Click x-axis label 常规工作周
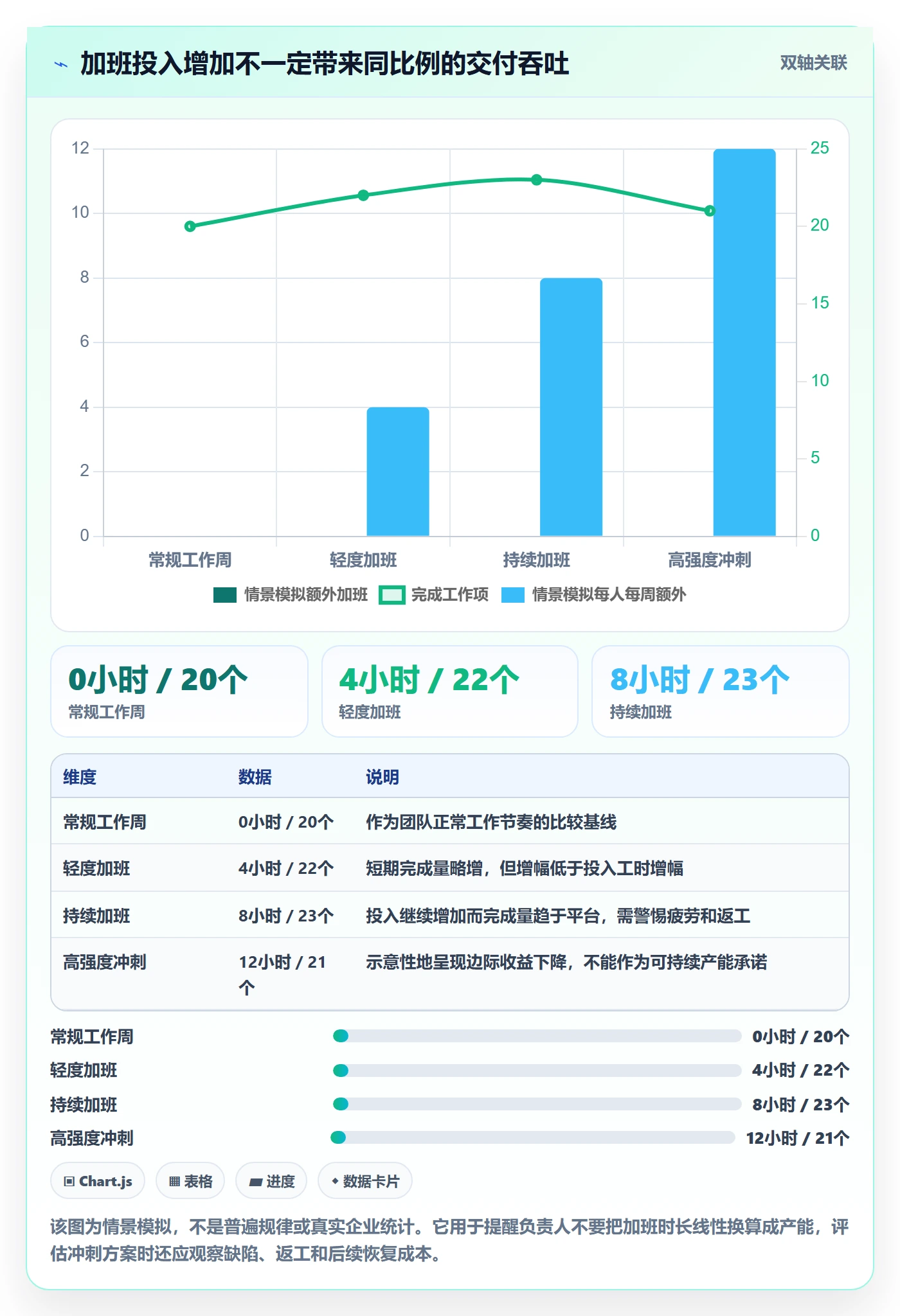Viewport: 900px width, 1316px height. coord(190,560)
